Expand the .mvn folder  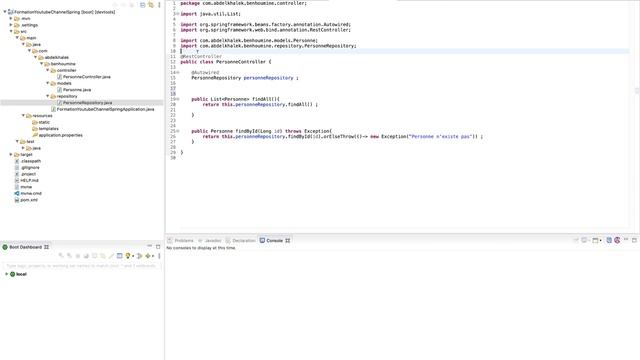11,18
